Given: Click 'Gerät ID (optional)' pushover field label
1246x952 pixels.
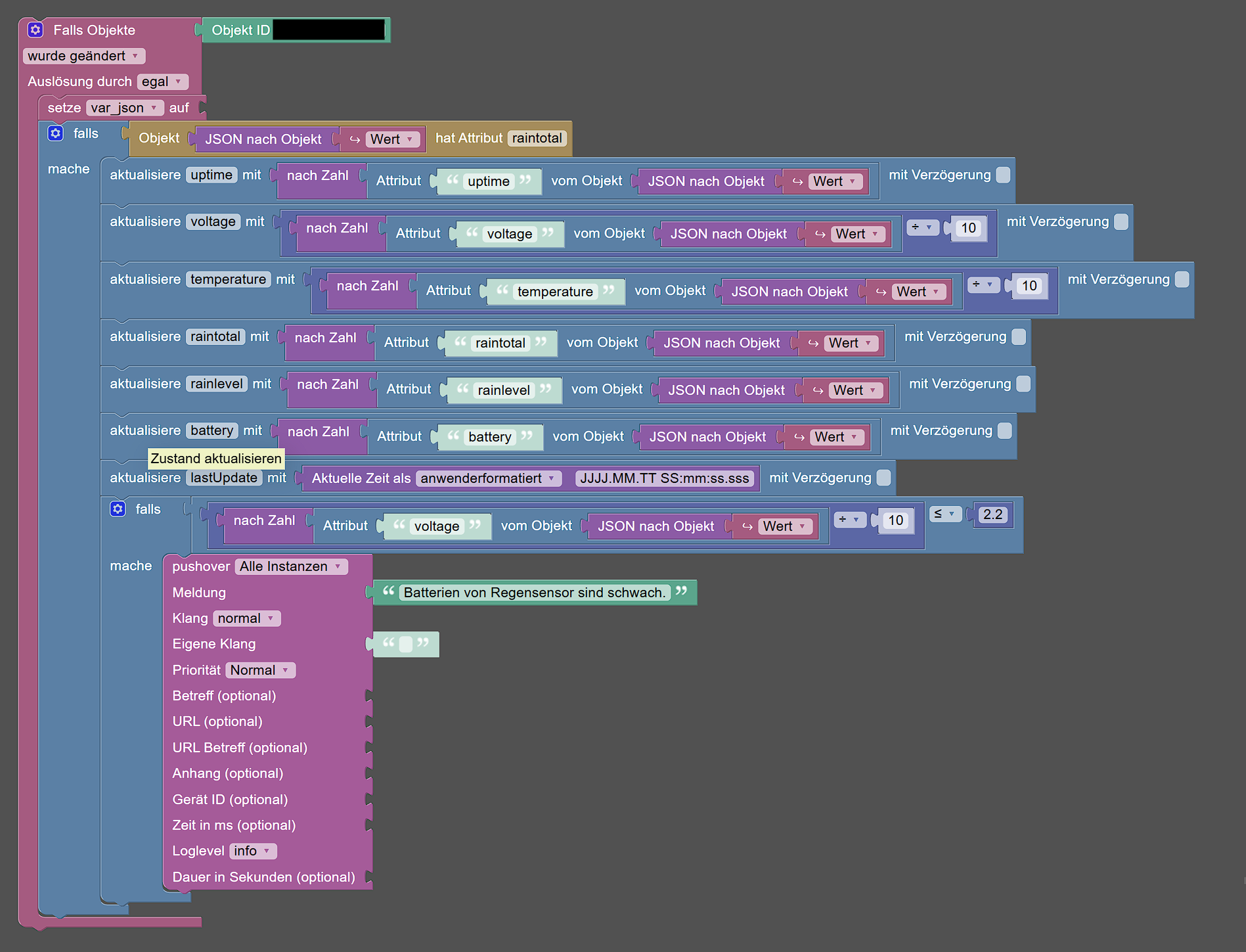Looking at the screenshot, I should [x=230, y=800].
